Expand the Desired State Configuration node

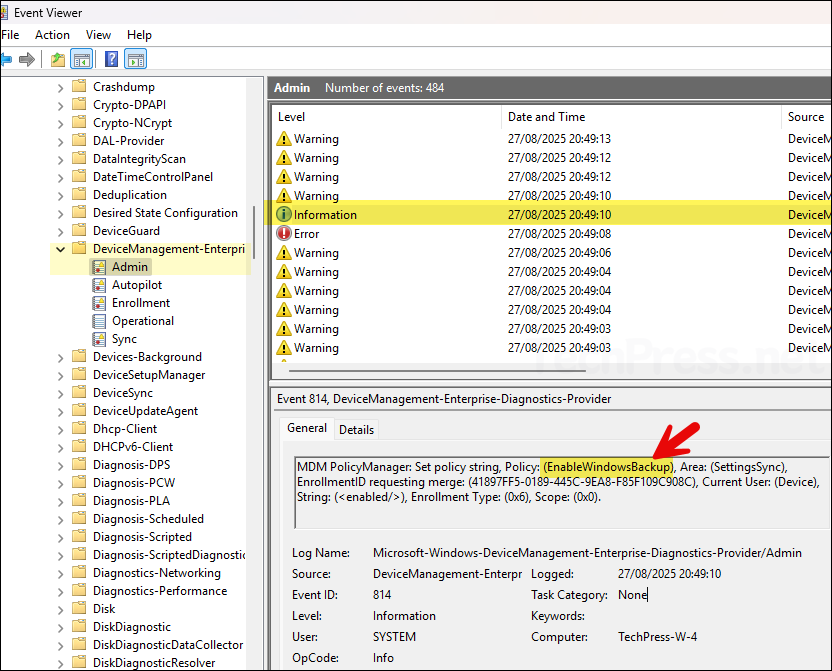coord(60,214)
